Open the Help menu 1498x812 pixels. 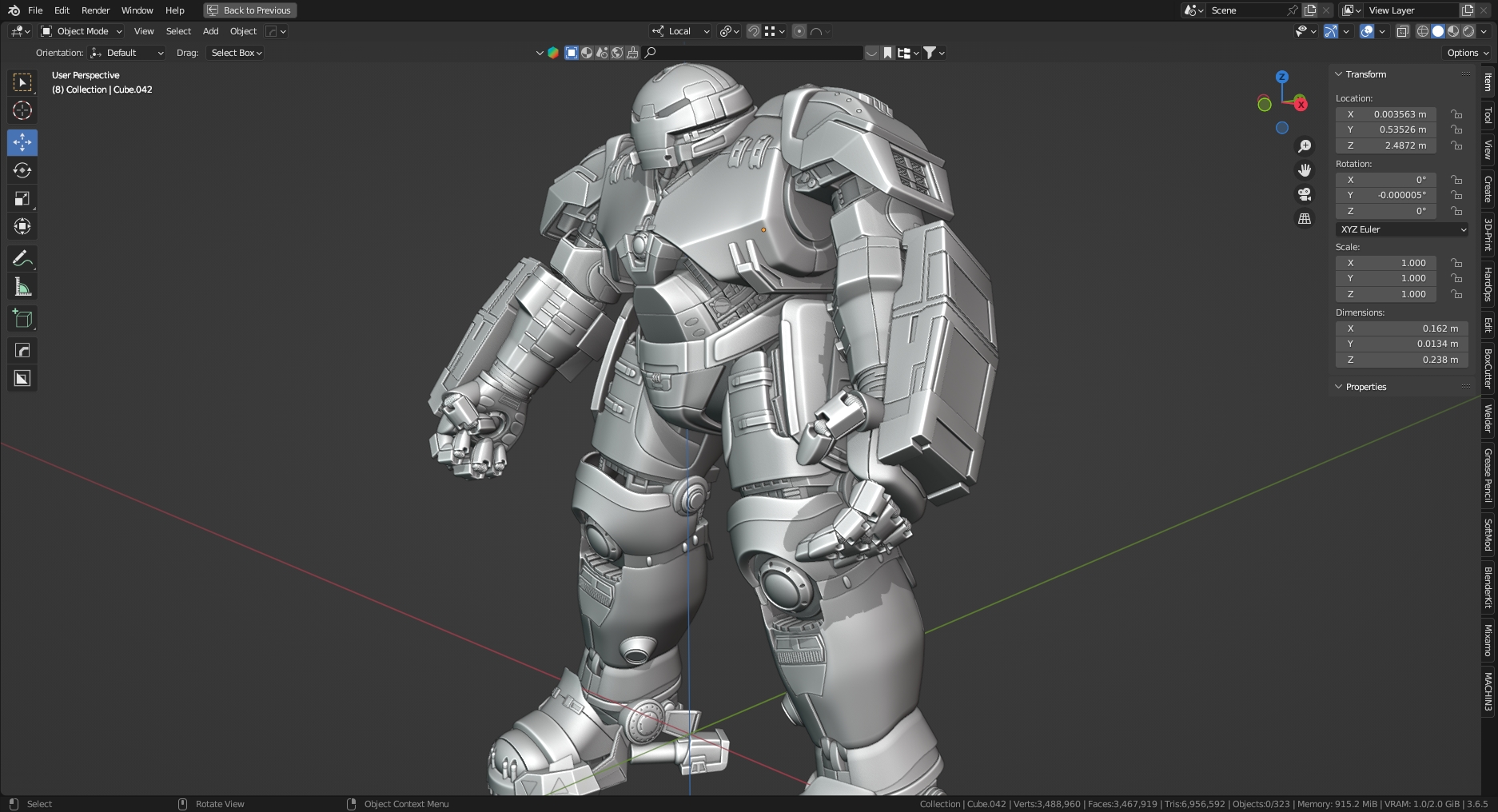tap(174, 10)
